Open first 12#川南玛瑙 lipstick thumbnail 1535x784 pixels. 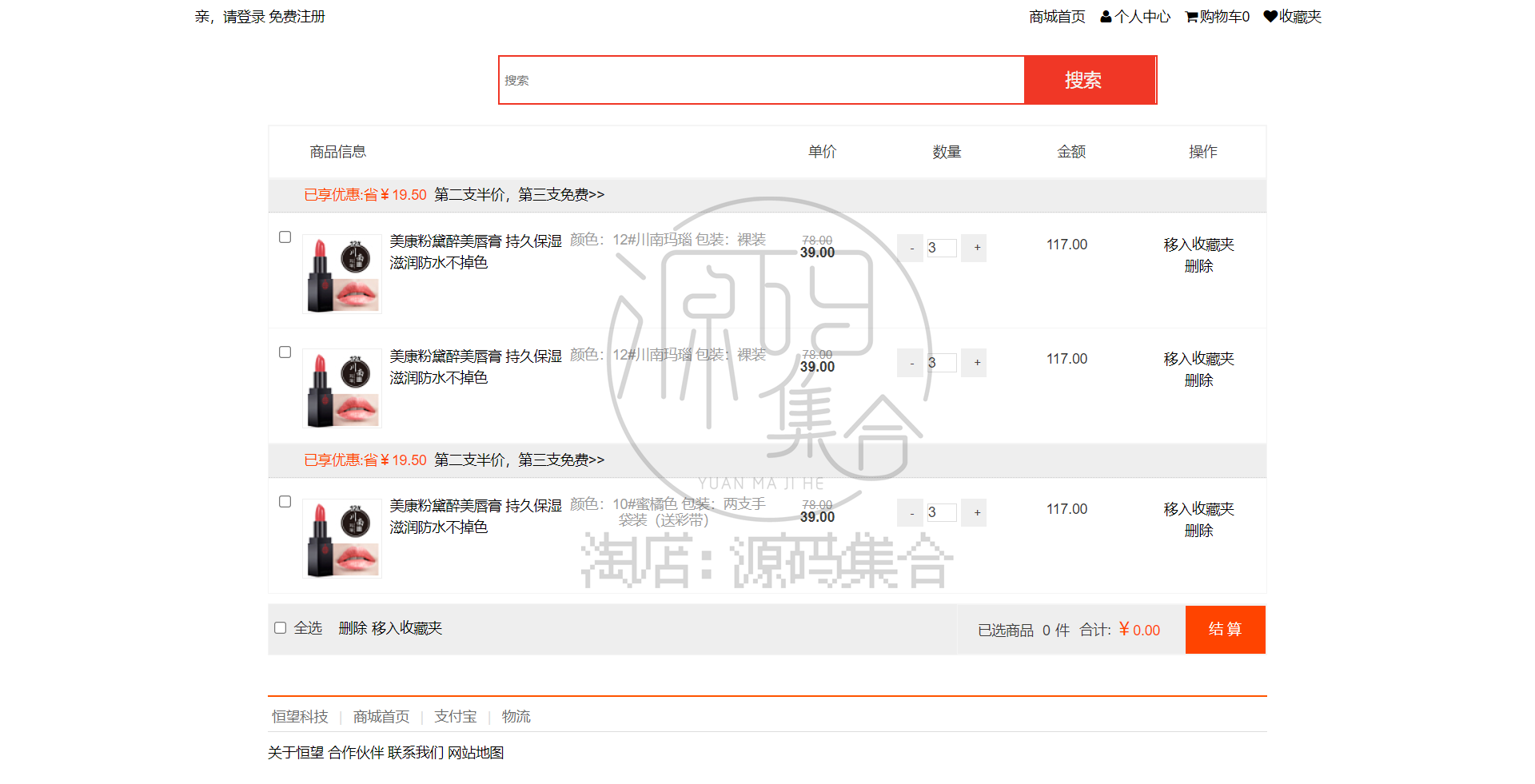342,275
